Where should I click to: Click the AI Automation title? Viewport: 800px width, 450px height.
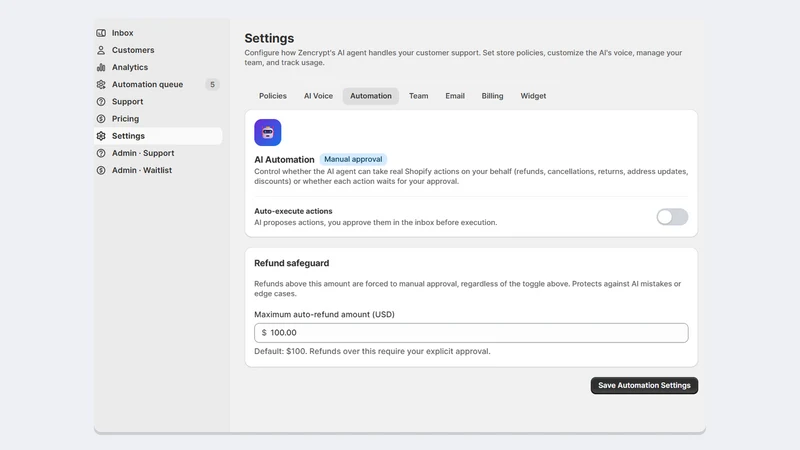coord(284,160)
